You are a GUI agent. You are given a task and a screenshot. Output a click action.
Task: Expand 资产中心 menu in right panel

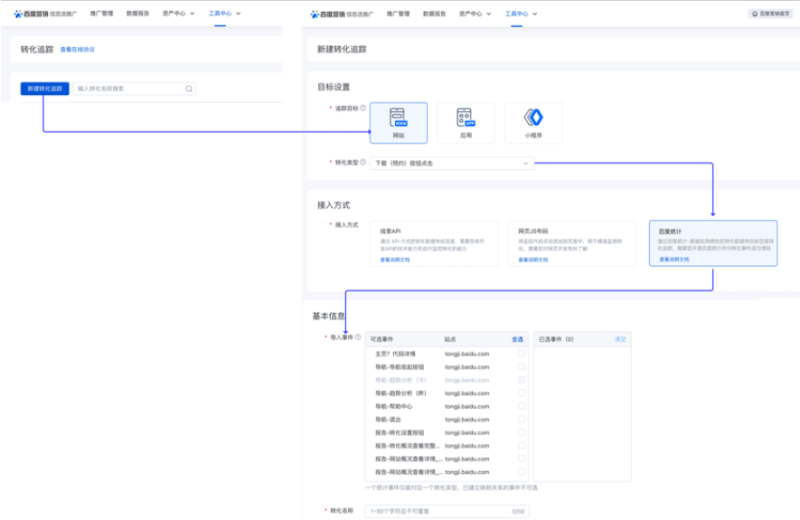tap(475, 14)
